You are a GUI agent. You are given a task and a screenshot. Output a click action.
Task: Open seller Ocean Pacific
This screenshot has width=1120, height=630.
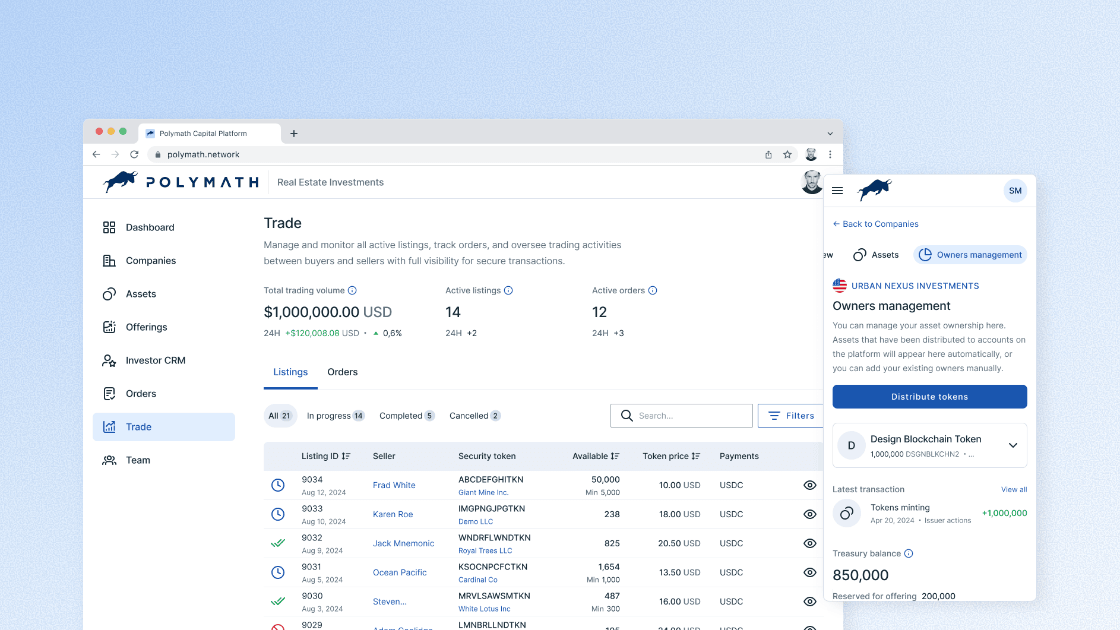point(399,572)
